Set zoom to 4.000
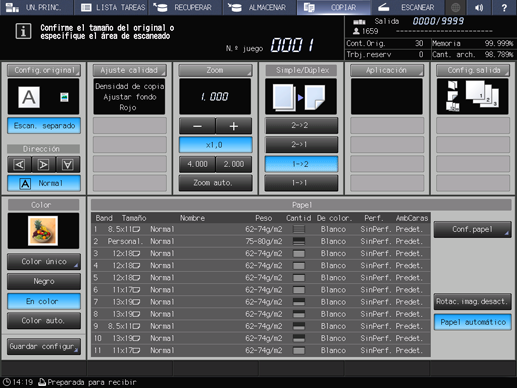The height and width of the screenshot is (388, 517). [197, 164]
